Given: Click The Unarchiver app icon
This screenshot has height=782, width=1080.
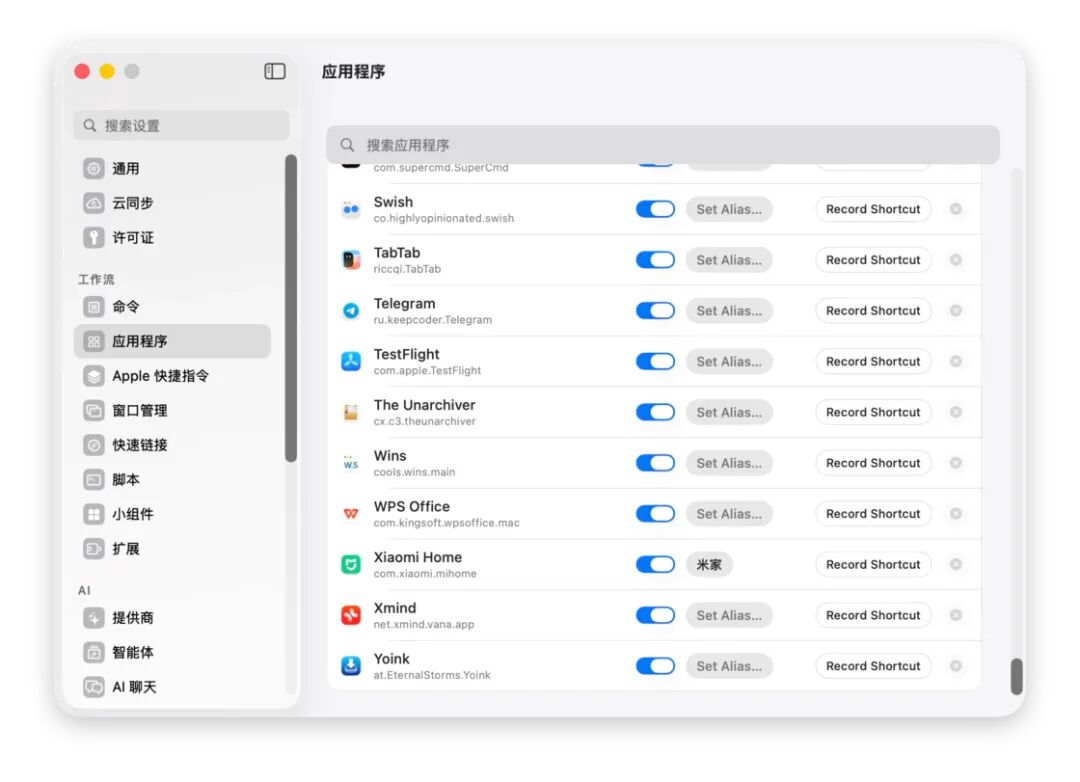Looking at the screenshot, I should (x=351, y=412).
